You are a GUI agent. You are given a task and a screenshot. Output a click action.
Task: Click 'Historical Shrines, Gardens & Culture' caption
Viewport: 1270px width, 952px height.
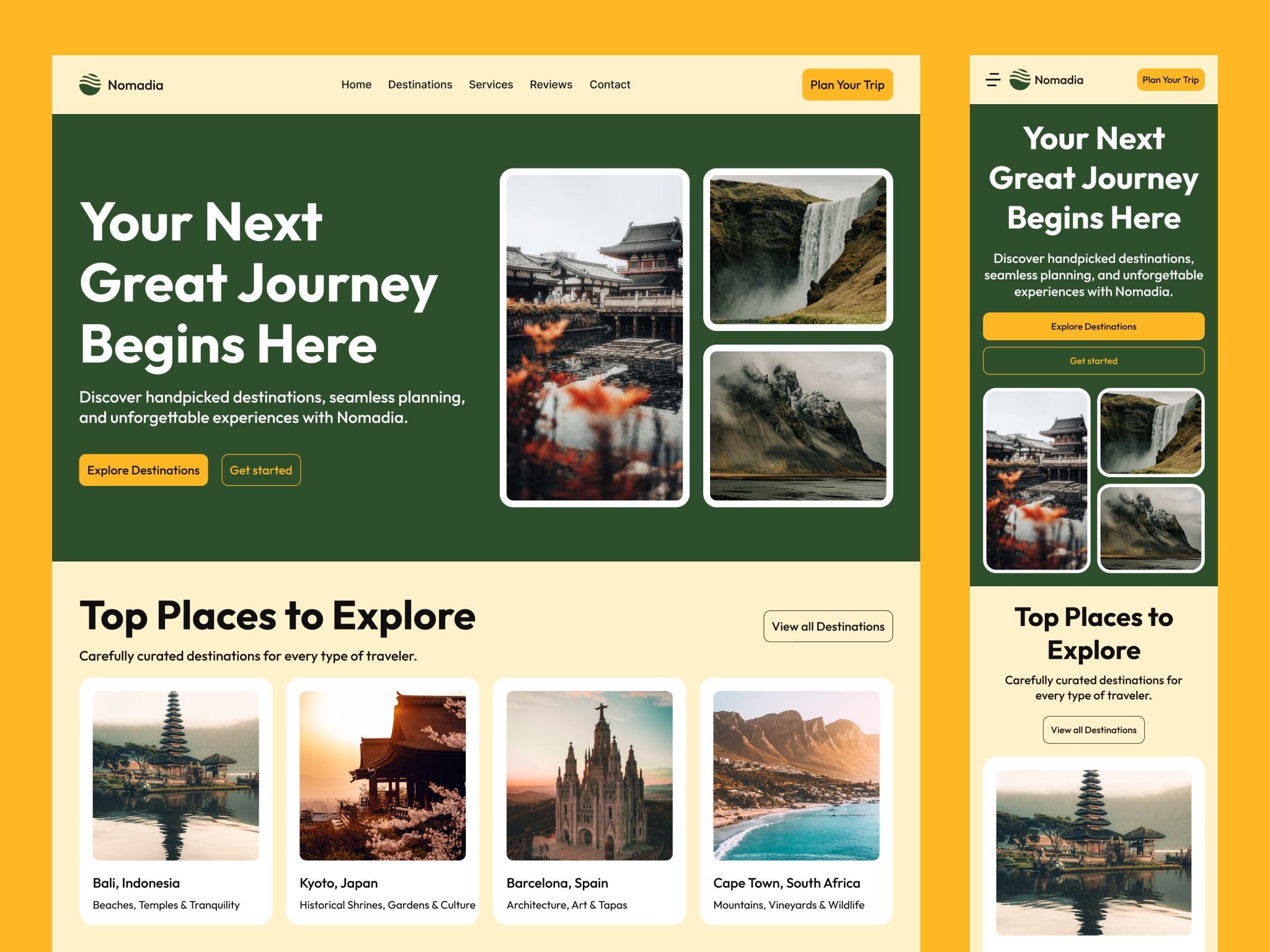[388, 905]
